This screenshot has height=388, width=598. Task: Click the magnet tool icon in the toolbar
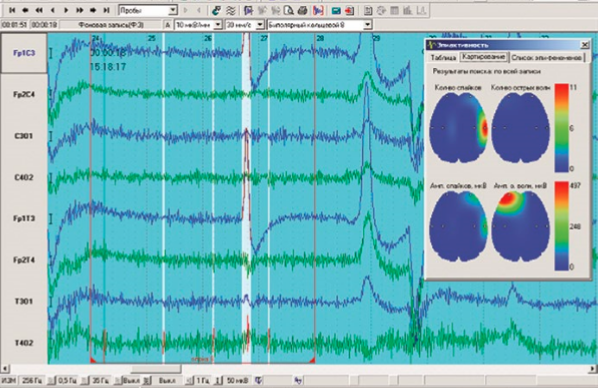click(x=216, y=10)
